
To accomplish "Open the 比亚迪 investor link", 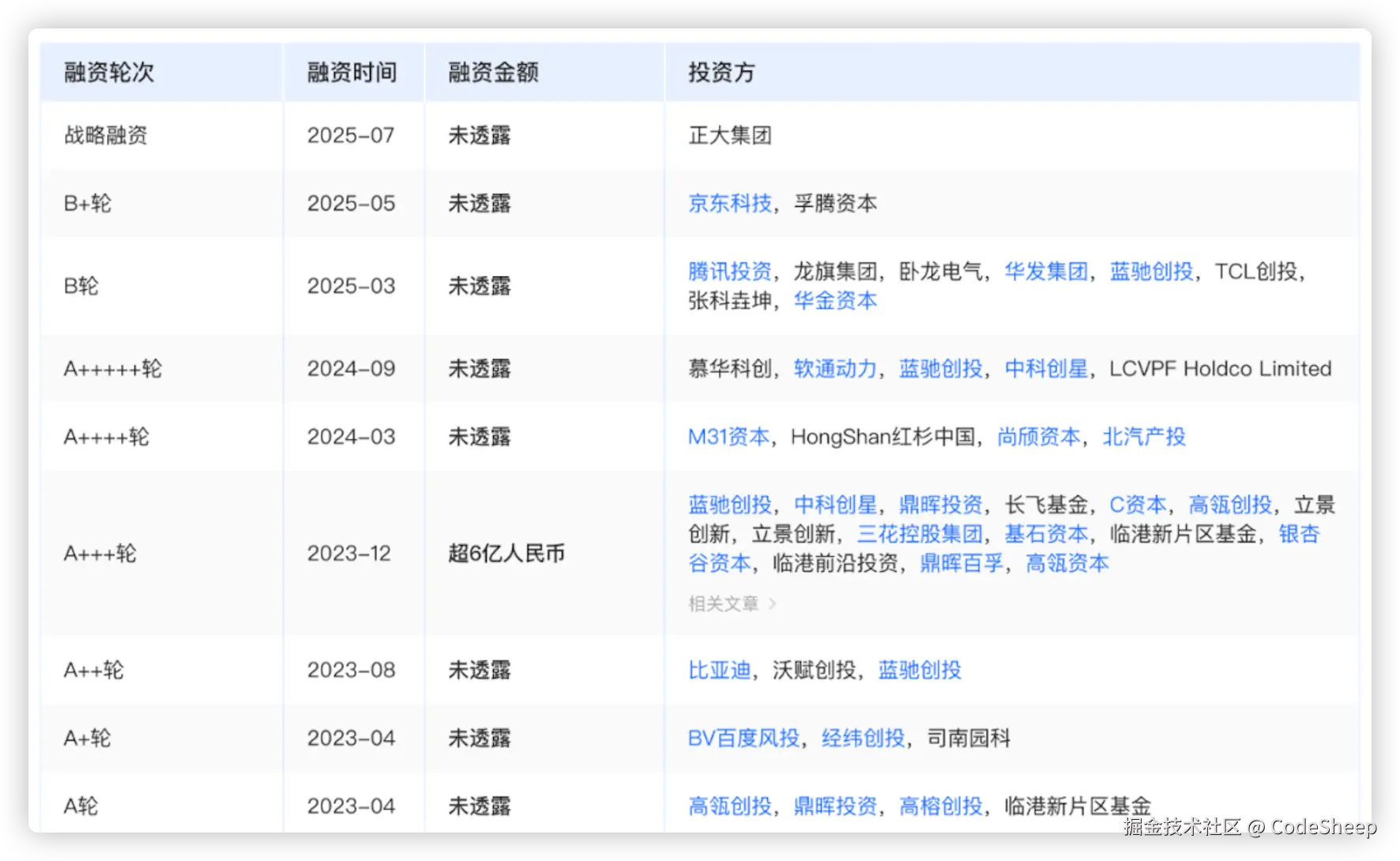I will [719, 671].
